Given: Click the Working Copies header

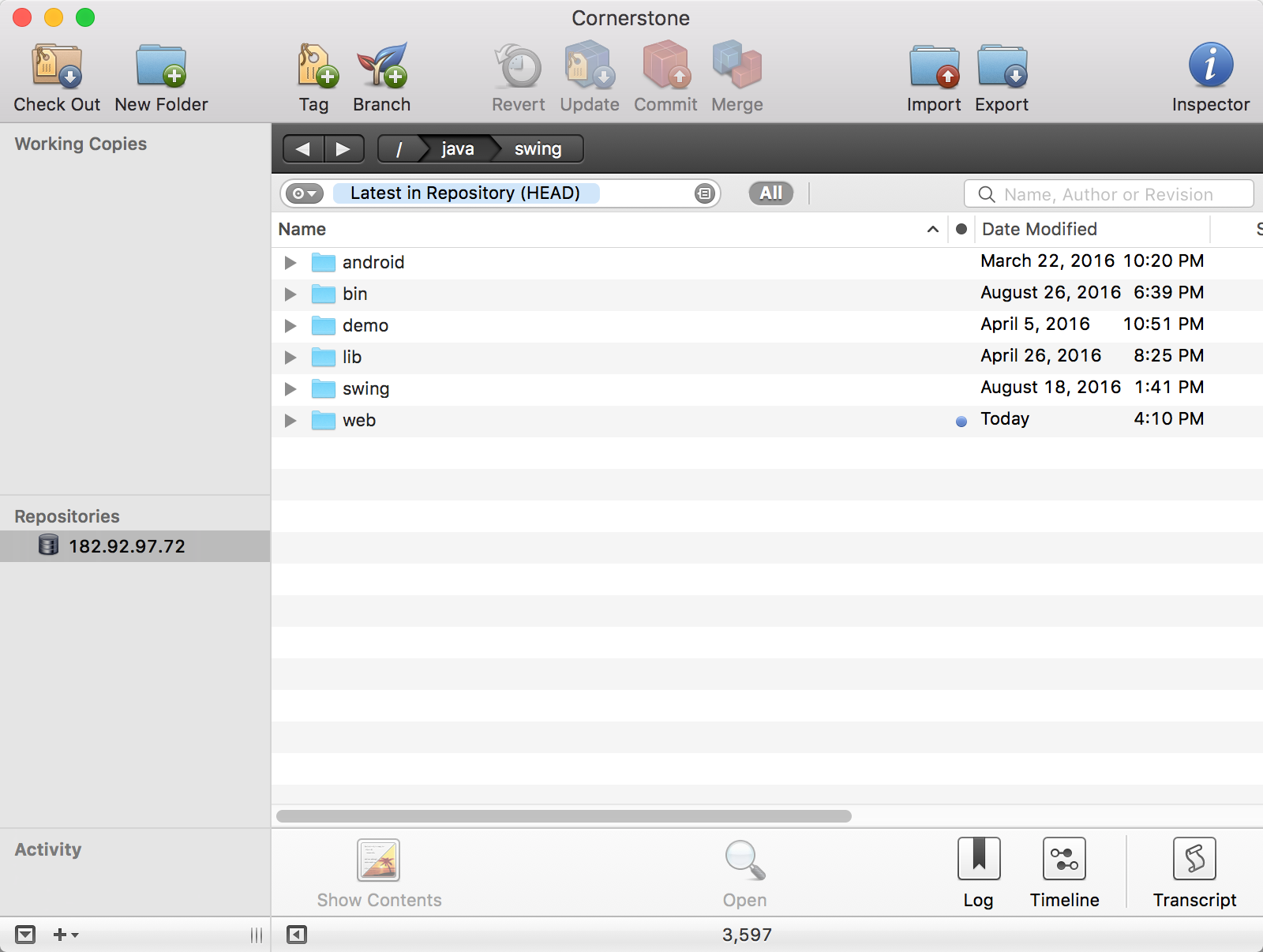Looking at the screenshot, I should [81, 144].
